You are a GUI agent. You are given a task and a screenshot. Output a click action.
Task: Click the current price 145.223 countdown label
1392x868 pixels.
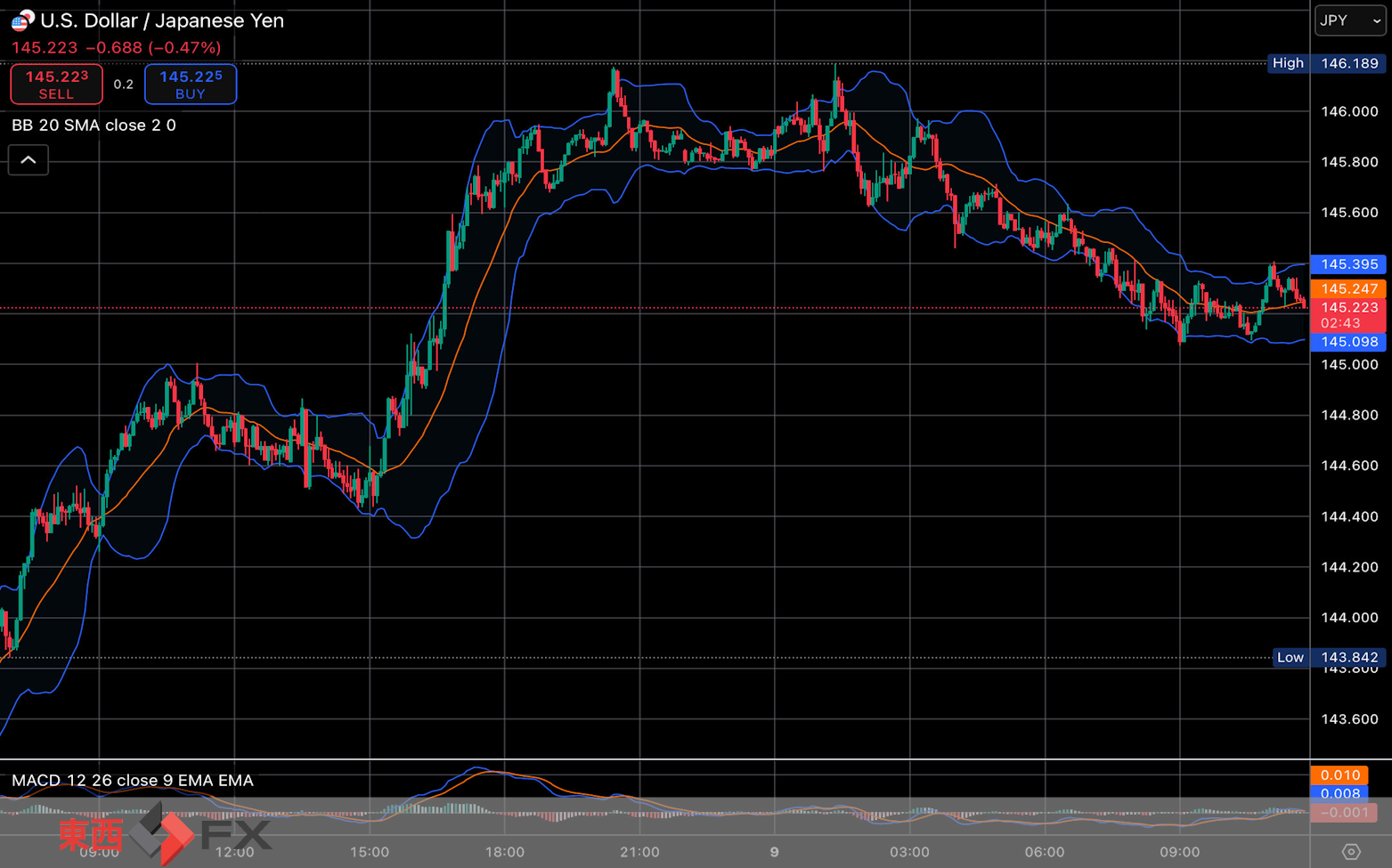[x=1348, y=315]
